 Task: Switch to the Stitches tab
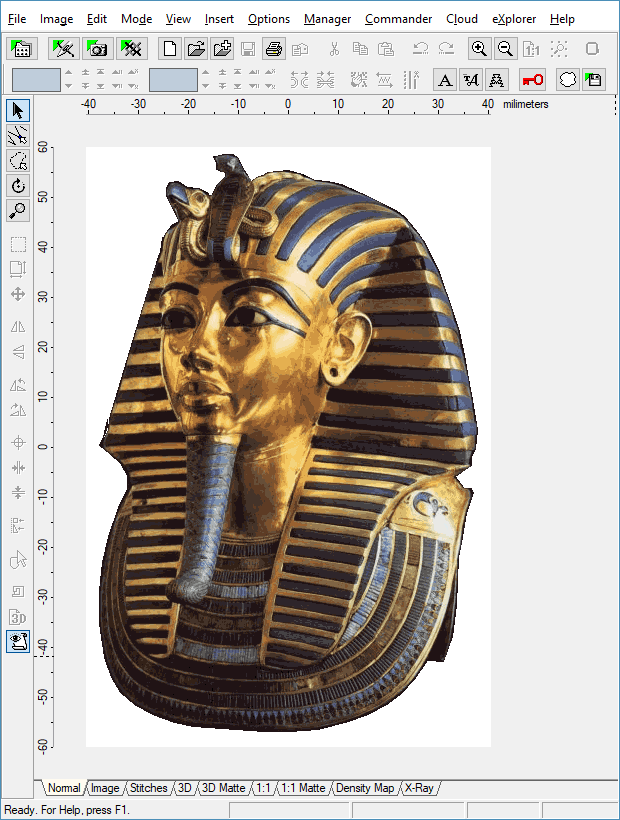[148, 788]
